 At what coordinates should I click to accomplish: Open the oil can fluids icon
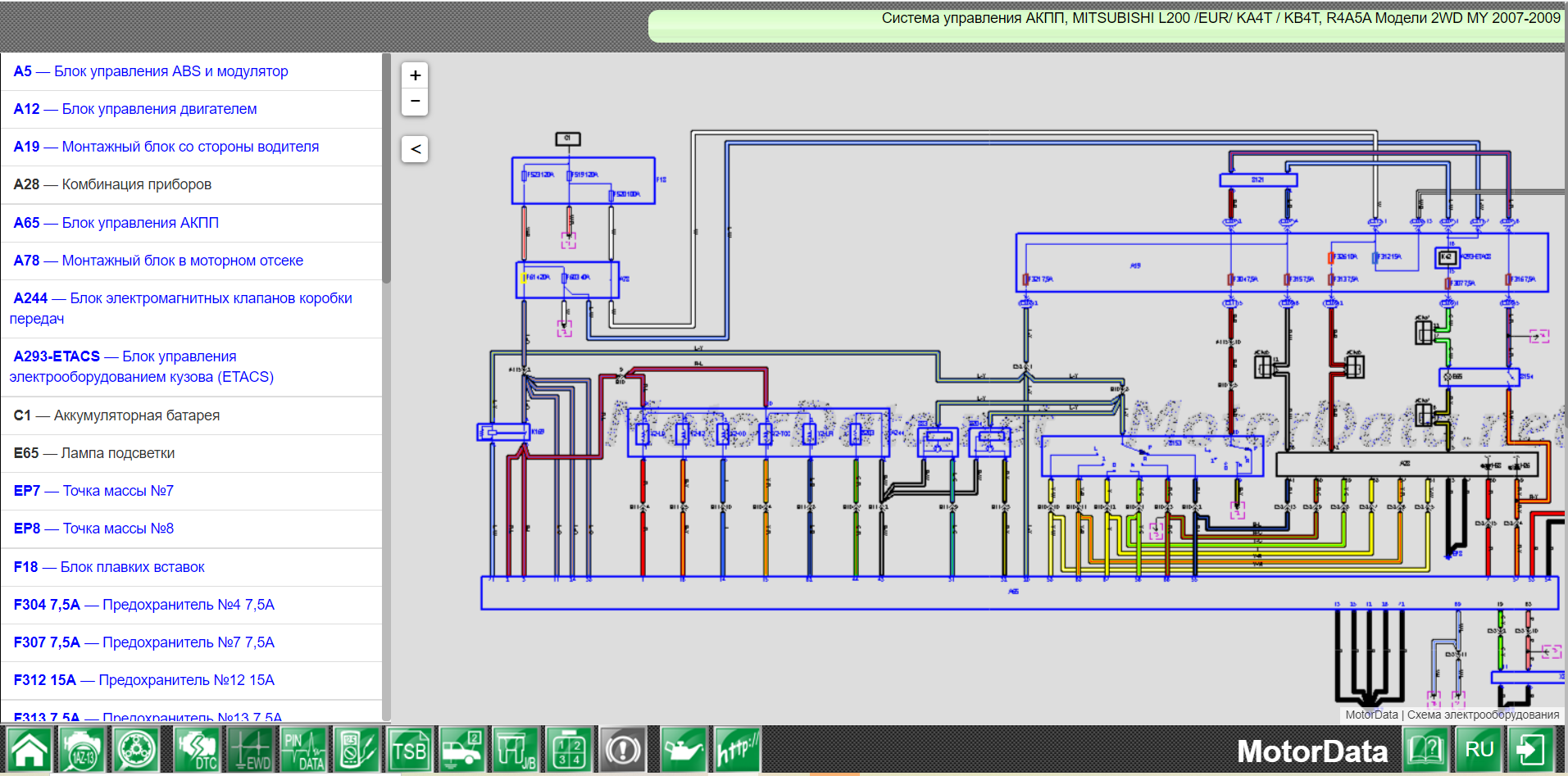tap(683, 750)
